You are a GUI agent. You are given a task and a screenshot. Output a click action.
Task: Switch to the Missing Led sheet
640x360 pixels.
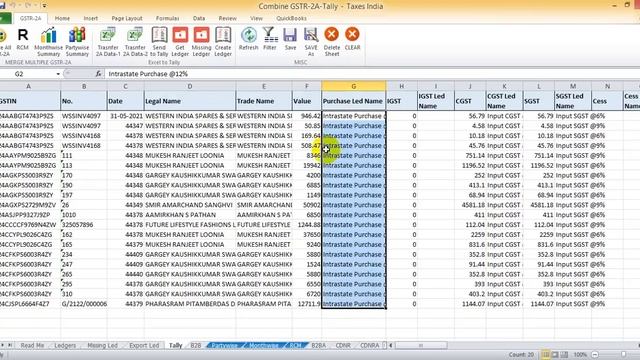(102, 345)
